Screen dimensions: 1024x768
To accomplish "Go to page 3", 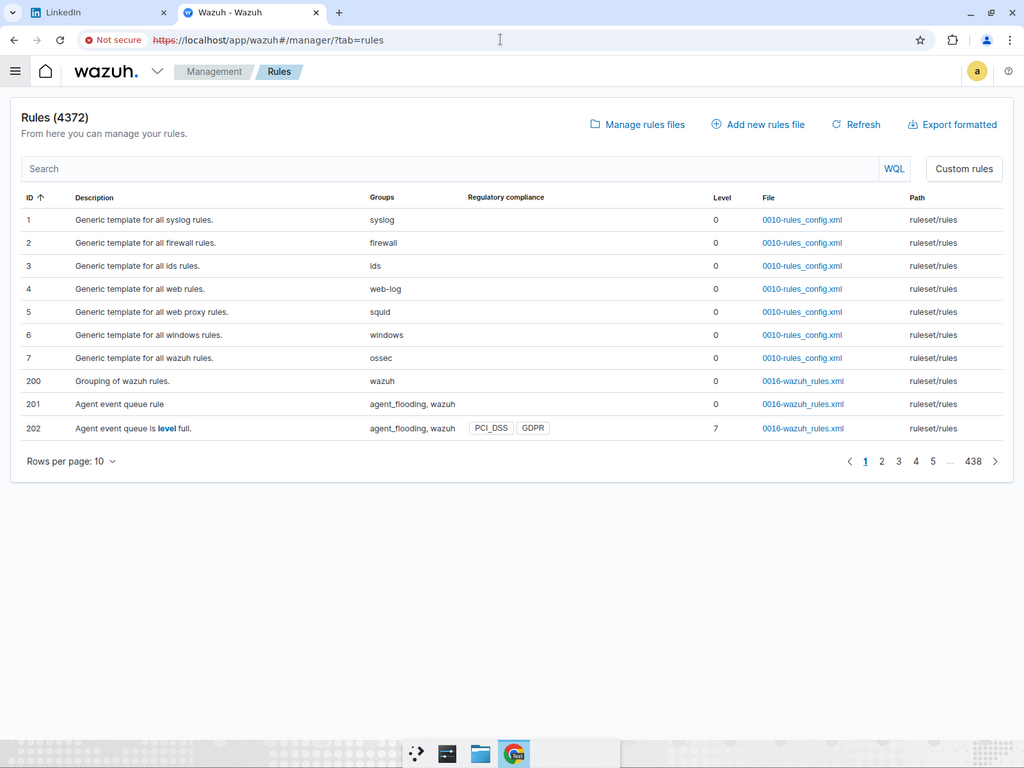I will coord(899,462).
